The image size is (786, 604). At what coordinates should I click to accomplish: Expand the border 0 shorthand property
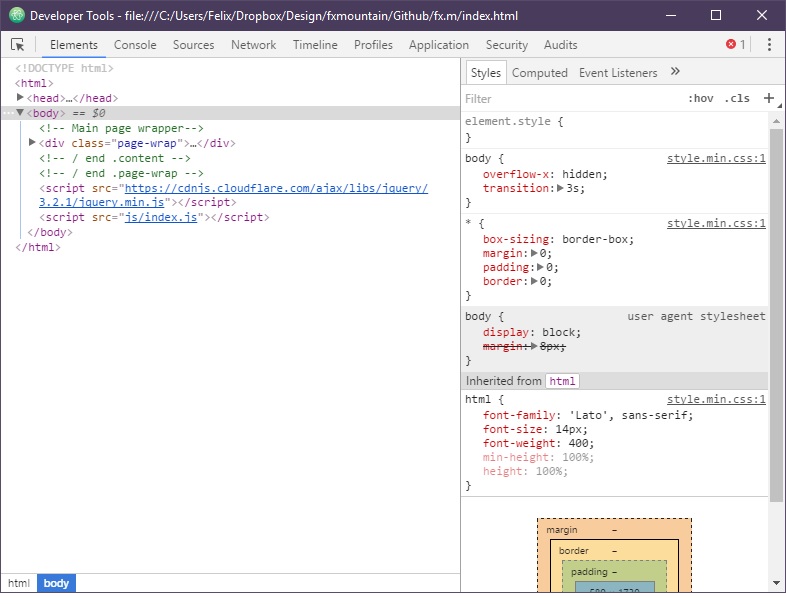tap(534, 281)
